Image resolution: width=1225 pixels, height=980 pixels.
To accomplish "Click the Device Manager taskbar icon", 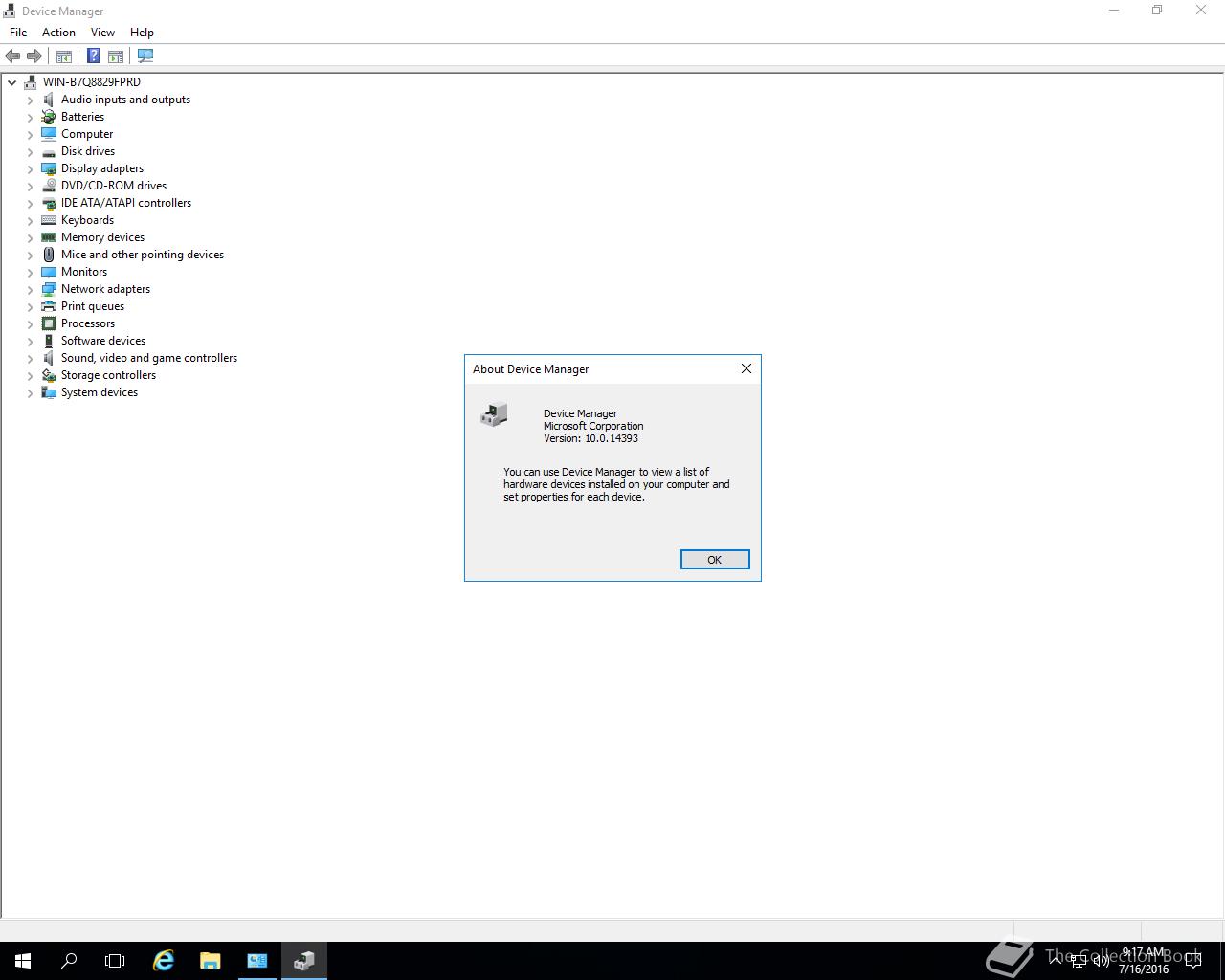I will coord(304,961).
